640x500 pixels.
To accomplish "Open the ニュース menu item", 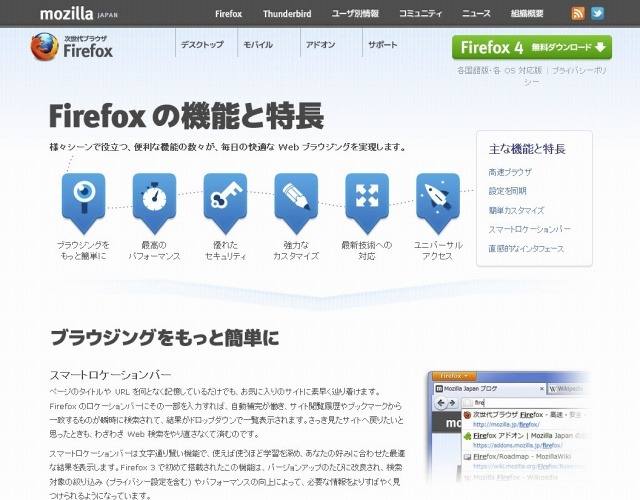I will (x=476, y=13).
